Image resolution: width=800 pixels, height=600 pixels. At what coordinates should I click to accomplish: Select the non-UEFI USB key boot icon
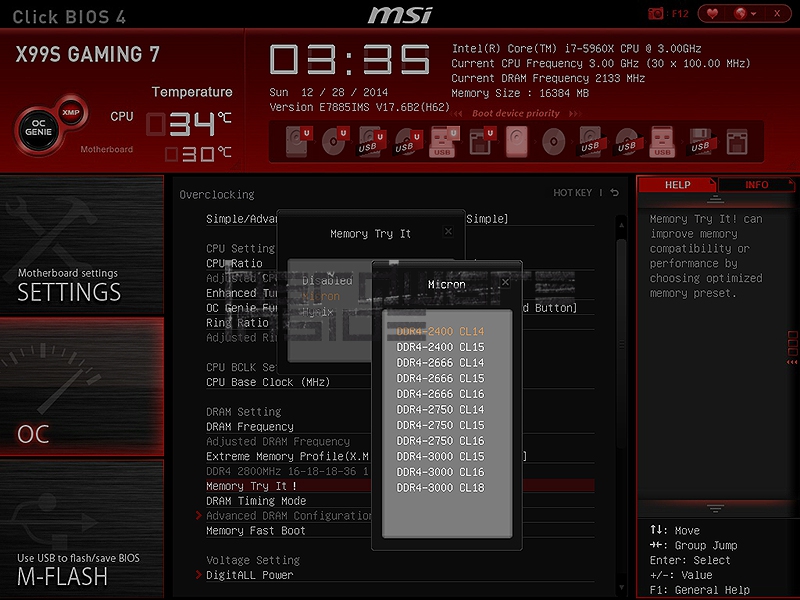tap(662, 141)
